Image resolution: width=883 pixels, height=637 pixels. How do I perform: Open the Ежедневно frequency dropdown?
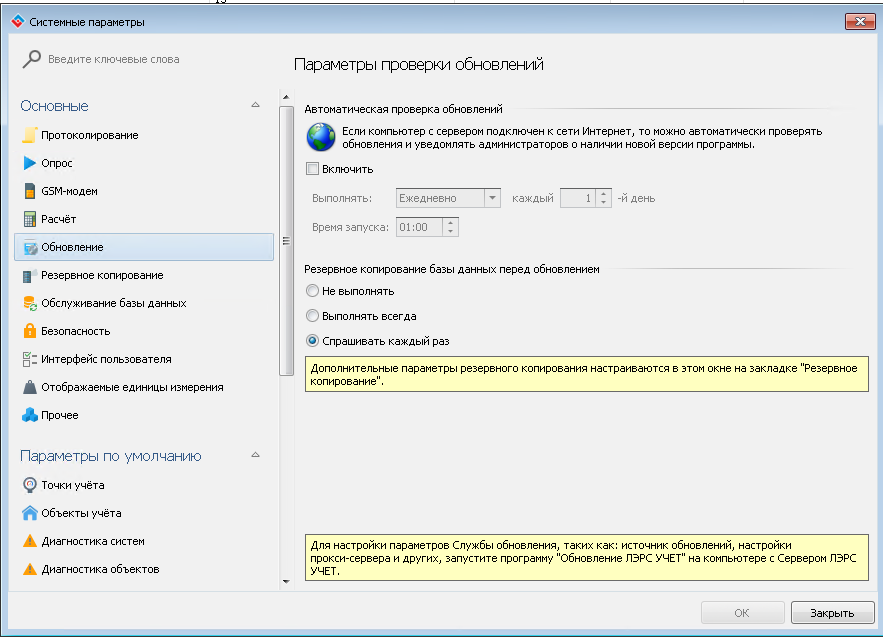492,198
